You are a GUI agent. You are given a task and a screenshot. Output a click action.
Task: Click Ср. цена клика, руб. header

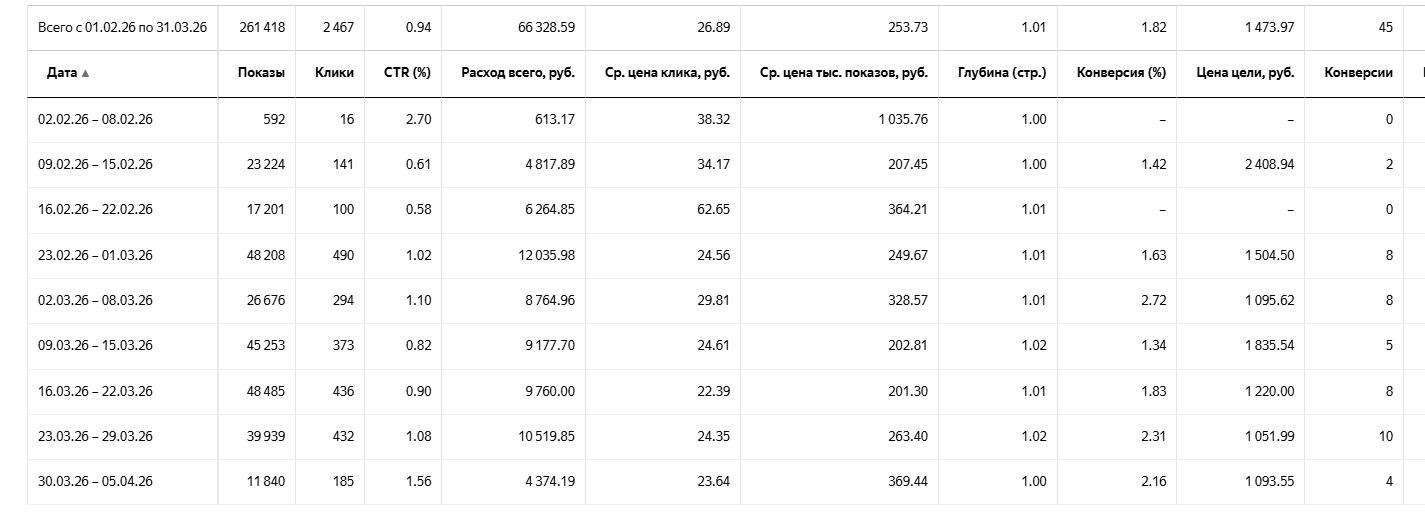tap(667, 73)
